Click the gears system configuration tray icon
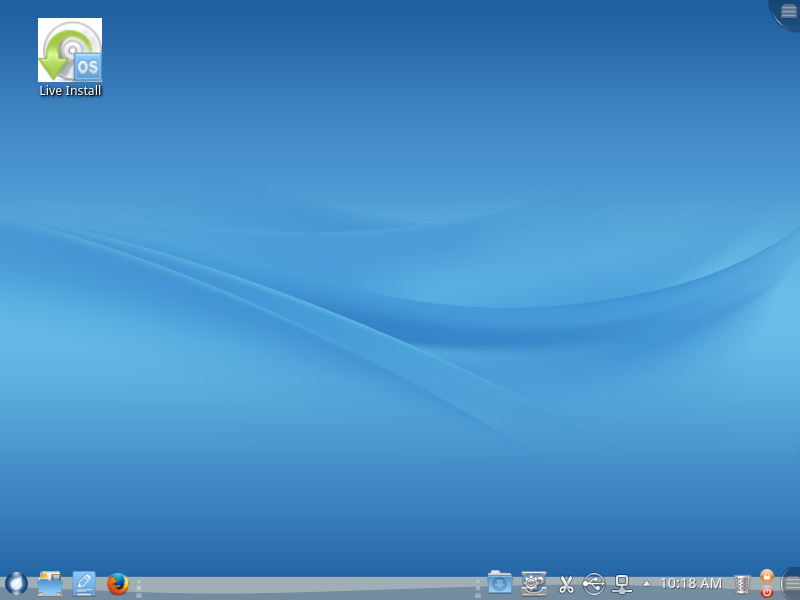The width and height of the screenshot is (800, 600). [534, 583]
